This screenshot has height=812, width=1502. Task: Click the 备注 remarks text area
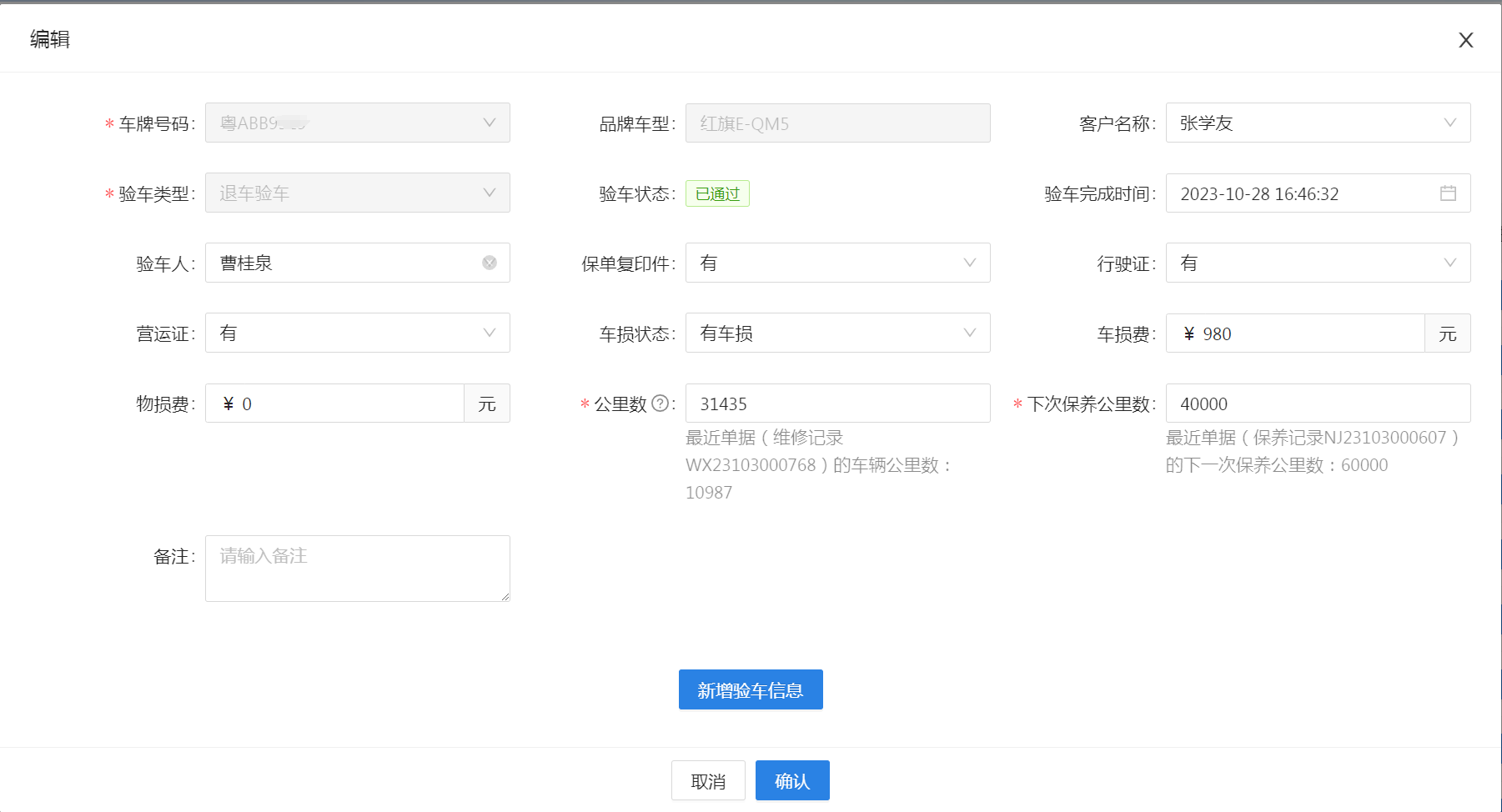[x=357, y=569]
